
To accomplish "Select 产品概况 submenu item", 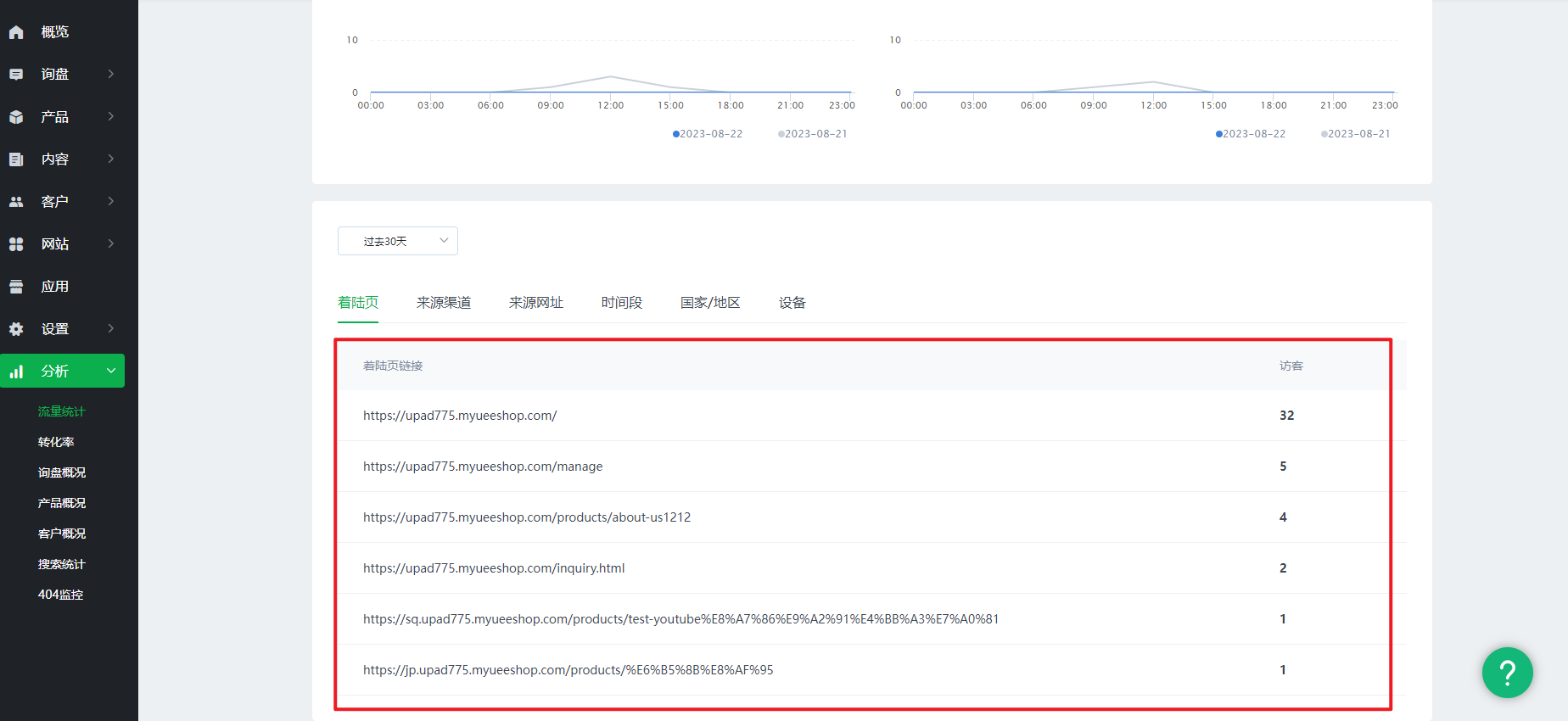I will pos(61,503).
